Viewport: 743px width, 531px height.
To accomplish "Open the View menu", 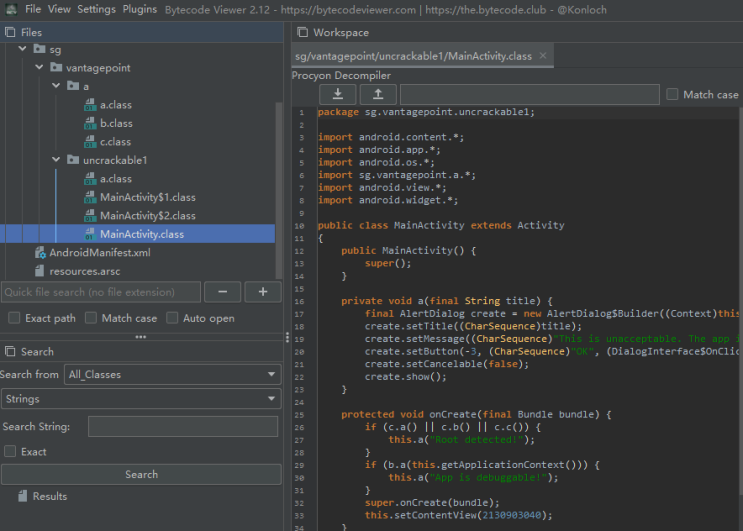I will [x=59, y=9].
